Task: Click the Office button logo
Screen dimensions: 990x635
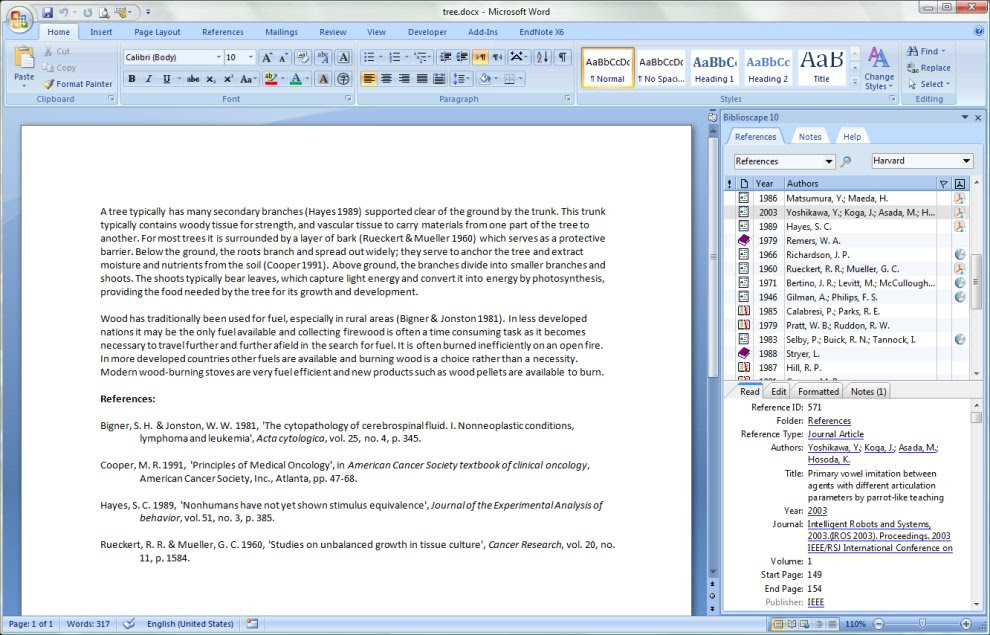Action: pos(19,20)
